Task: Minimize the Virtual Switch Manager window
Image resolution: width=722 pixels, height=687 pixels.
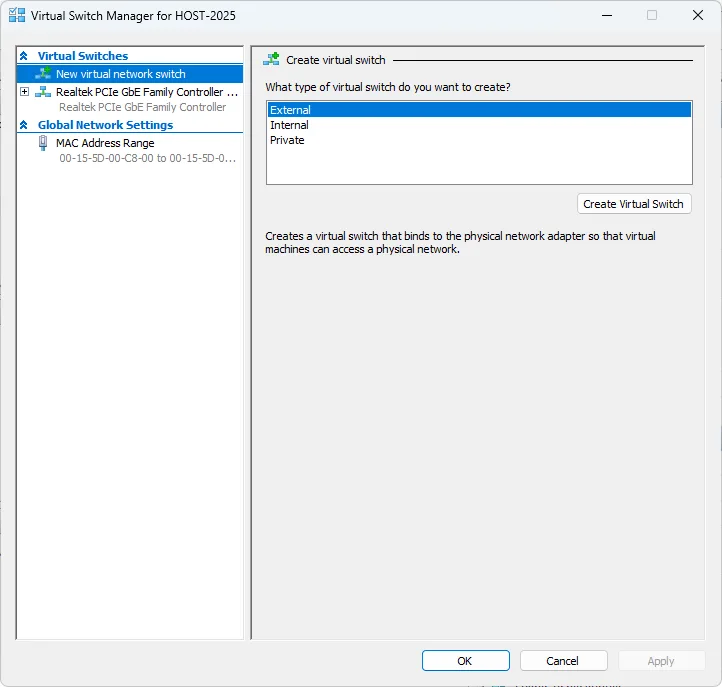Action: [607, 15]
